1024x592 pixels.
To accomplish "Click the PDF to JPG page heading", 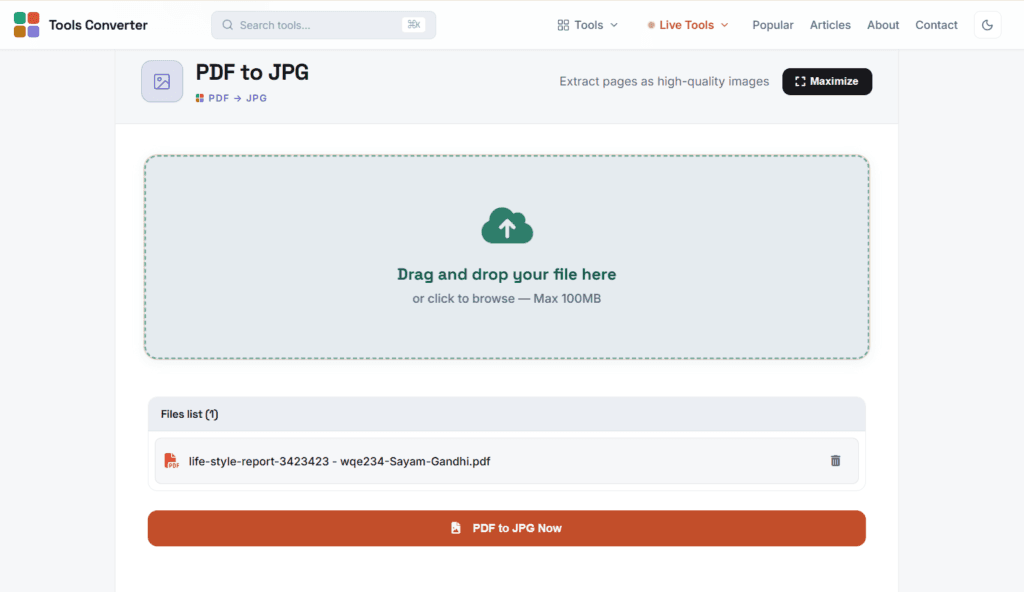I will (x=252, y=72).
